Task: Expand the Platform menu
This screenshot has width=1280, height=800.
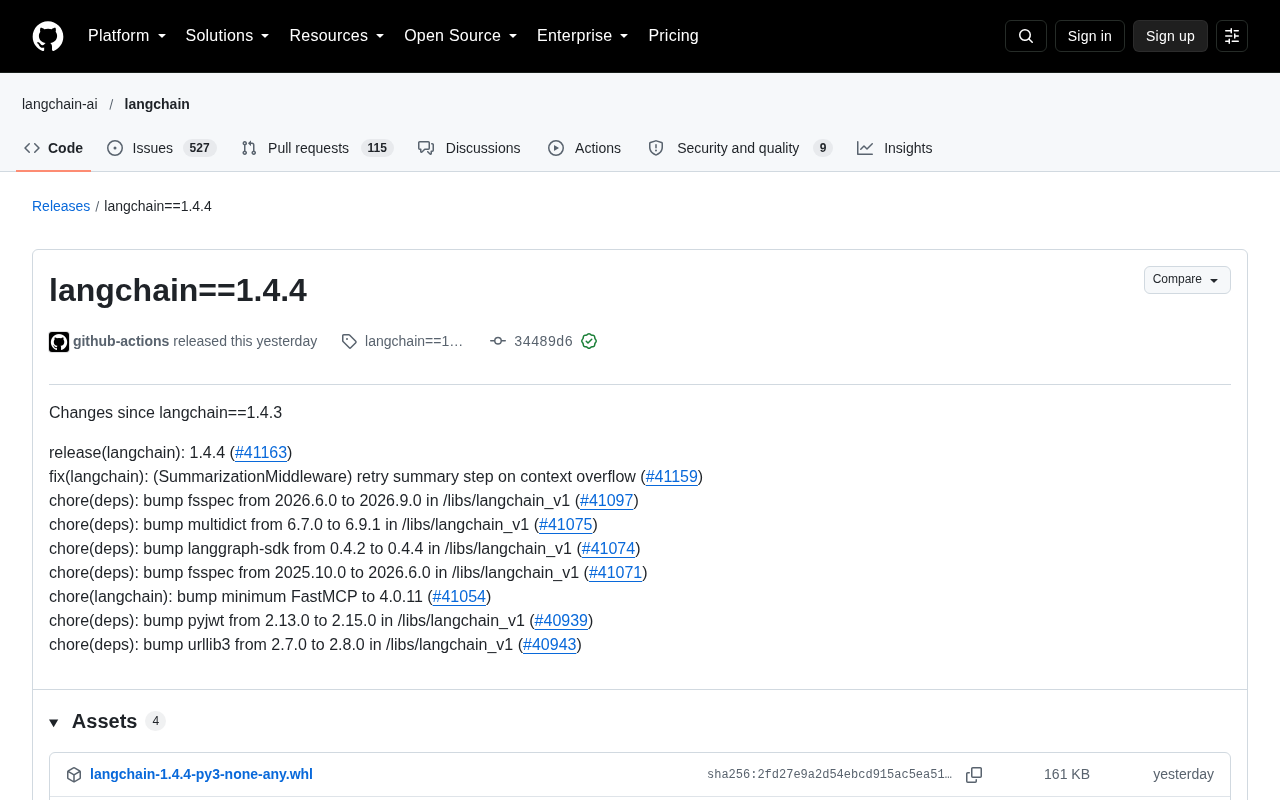Action: click(127, 36)
